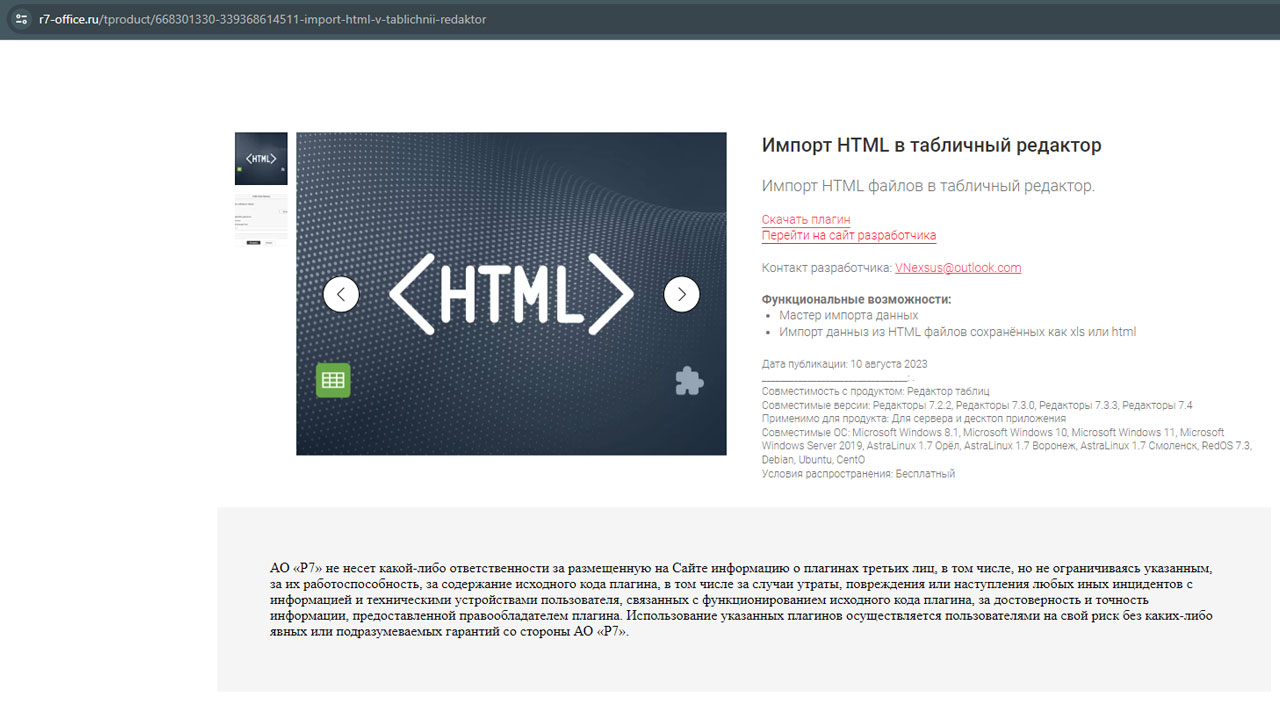Open the second thumbnail showing plugin dialog
The width and height of the screenshot is (1280, 720).
pyautogui.click(x=261, y=220)
